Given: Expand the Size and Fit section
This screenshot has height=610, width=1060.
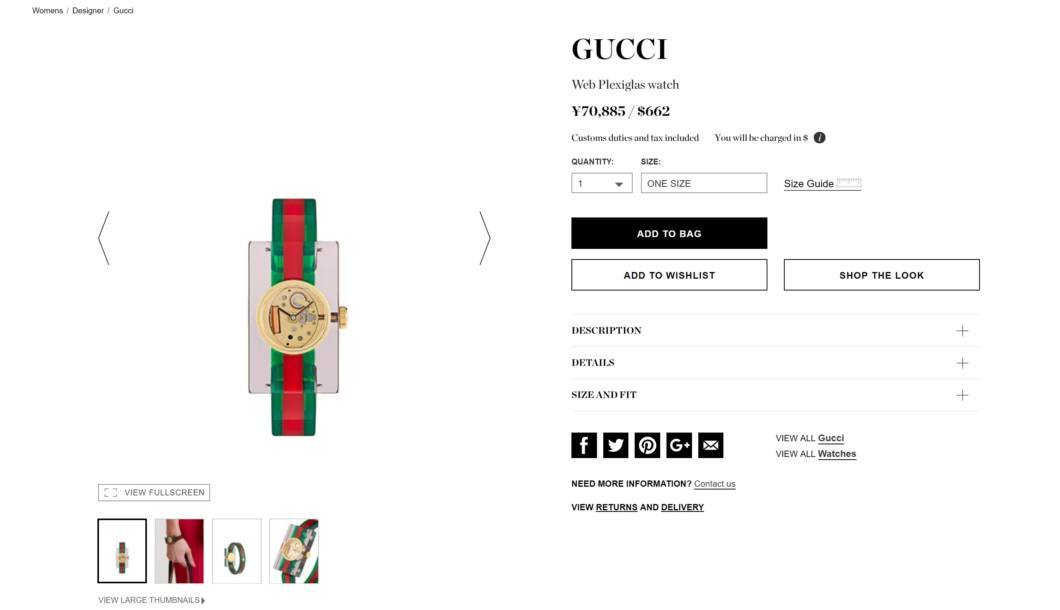Looking at the screenshot, I should click(x=775, y=395).
